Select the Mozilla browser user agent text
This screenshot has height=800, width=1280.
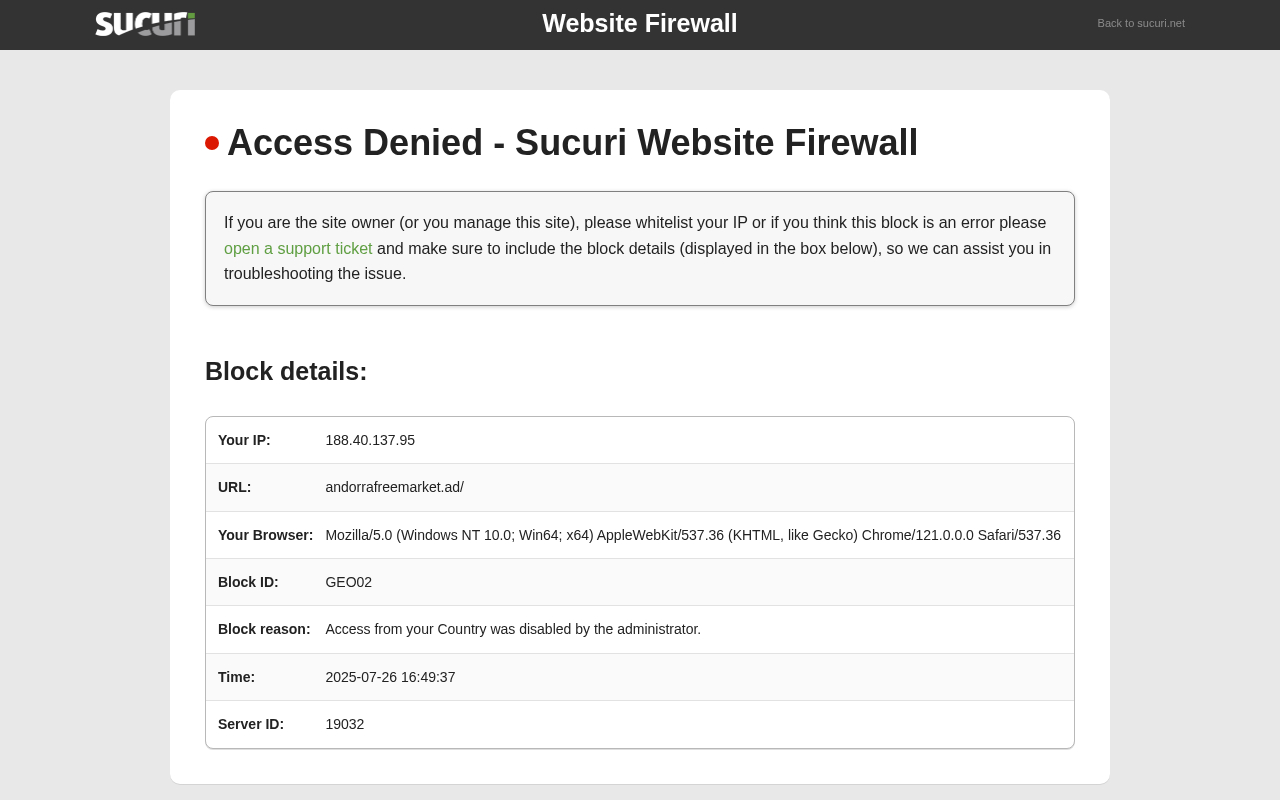(693, 535)
